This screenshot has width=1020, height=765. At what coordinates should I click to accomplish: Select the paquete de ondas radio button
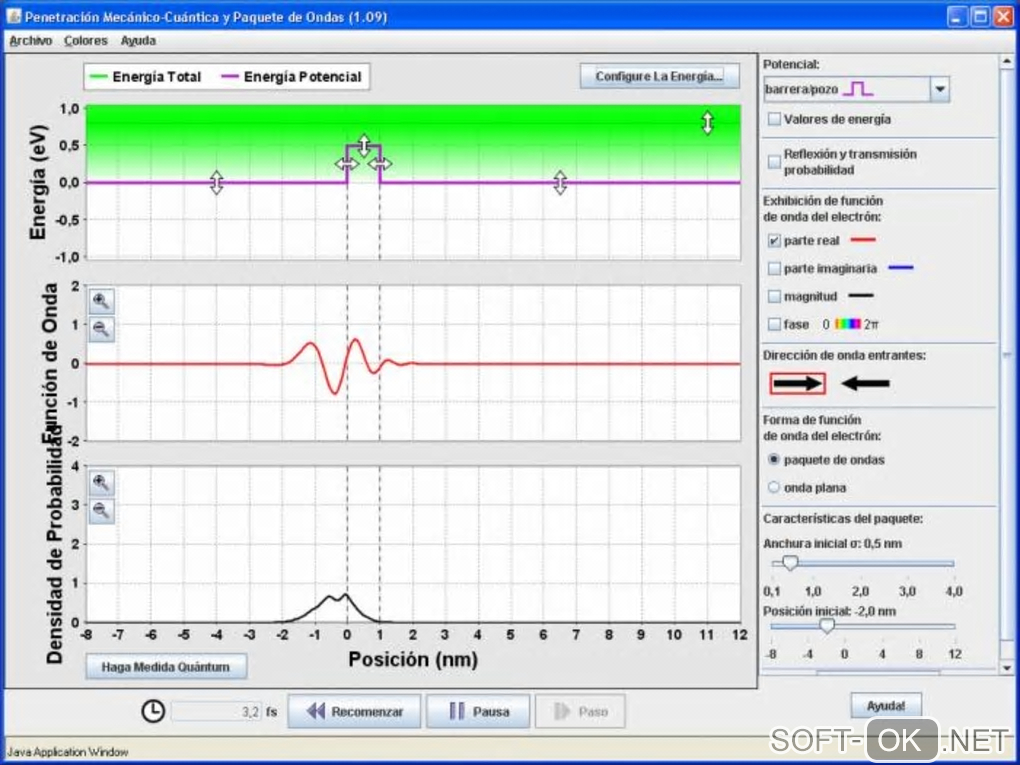tap(773, 459)
